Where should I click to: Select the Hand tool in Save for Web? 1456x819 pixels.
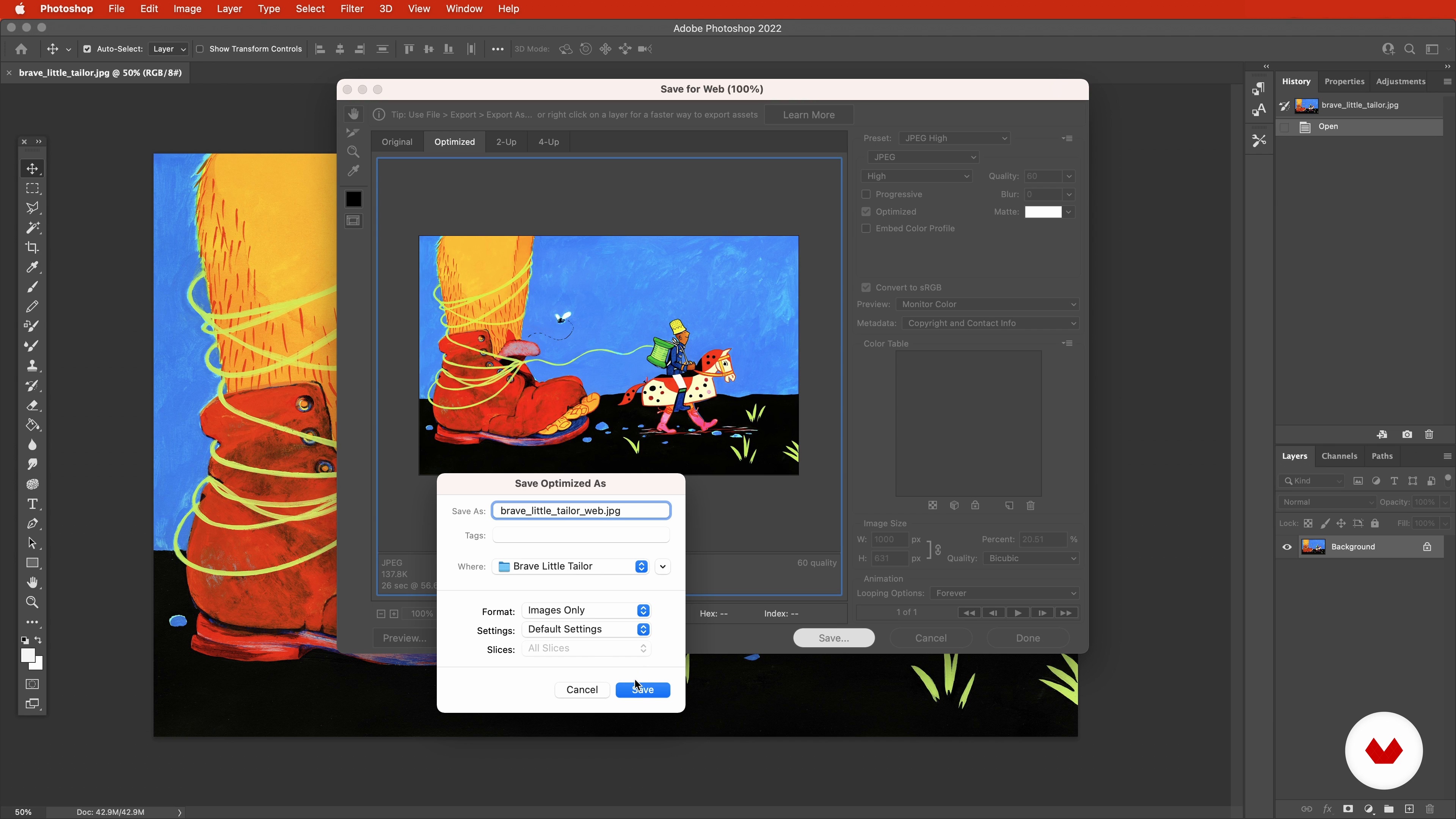[353, 114]
